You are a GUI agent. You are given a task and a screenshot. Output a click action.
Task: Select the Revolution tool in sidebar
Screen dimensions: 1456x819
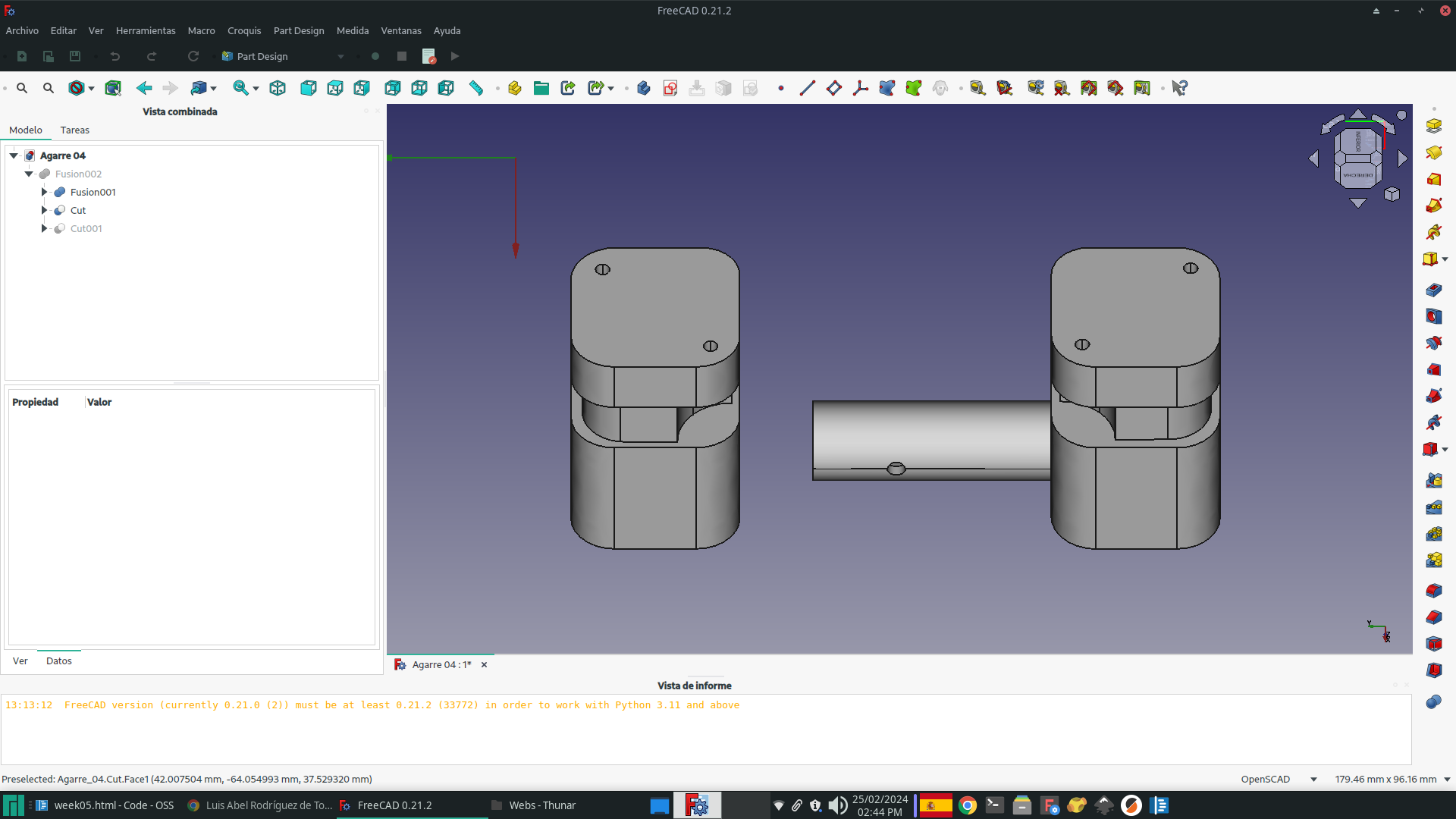tap(1433, 152)
